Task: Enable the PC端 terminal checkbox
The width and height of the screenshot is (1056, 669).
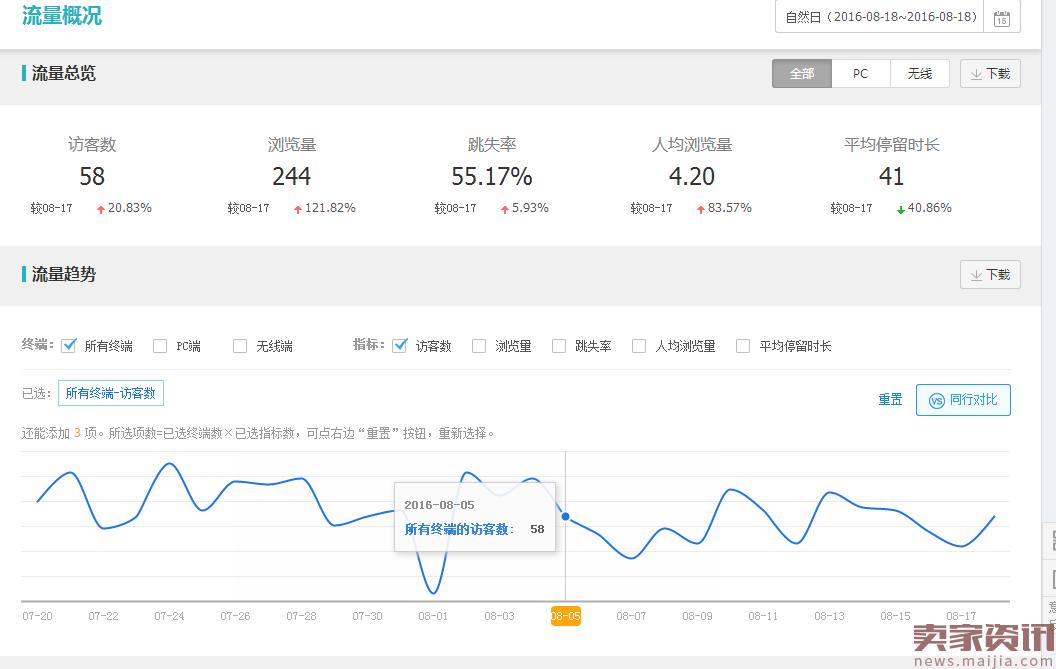Action: pyautogui.click(x=160, y=346)
